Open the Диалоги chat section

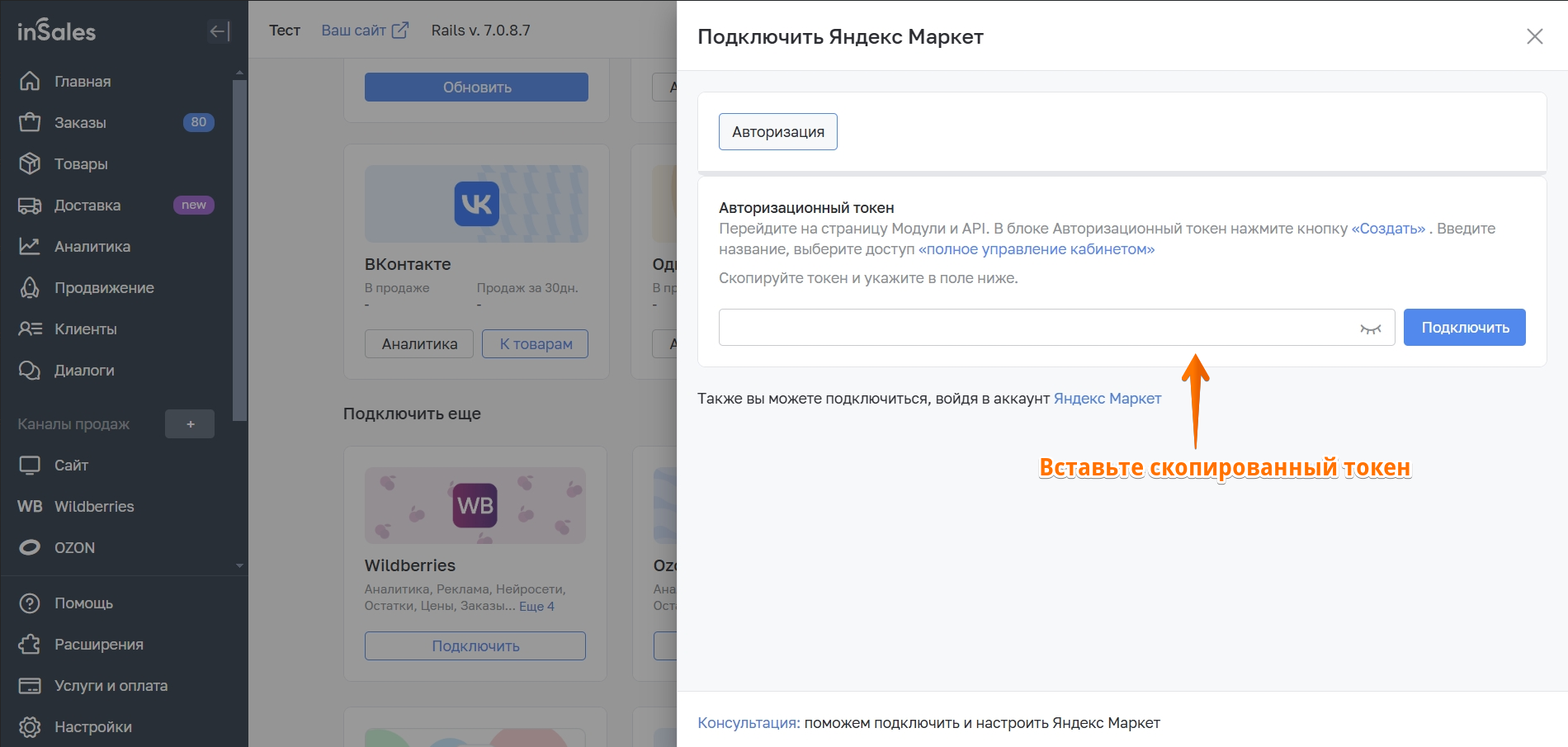click(84, 371)
